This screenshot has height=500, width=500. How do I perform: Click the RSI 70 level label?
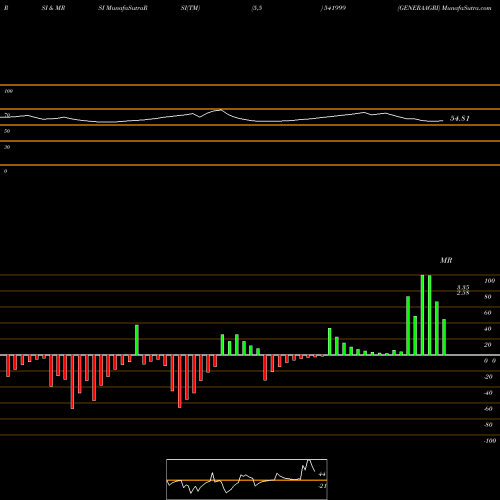pyautogui.click(x=7, y=115)
